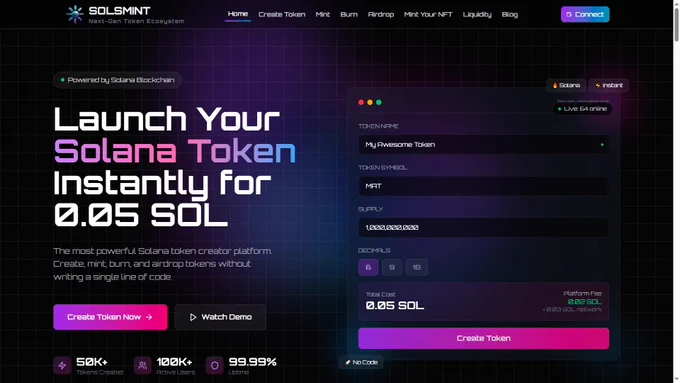
Task: Go to the Mint nav item
Action: (322, 14)
